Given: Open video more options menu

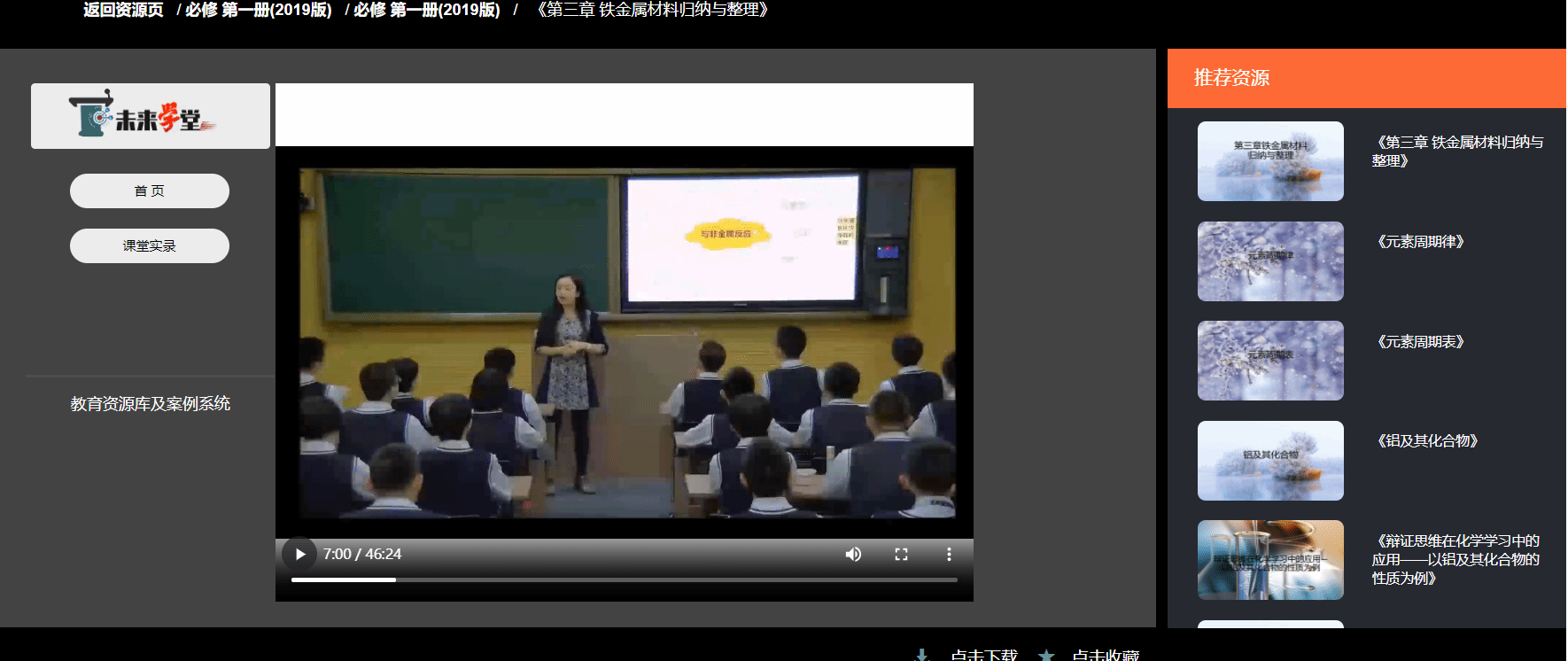Looking at the screenshot, I should point(949,554).
